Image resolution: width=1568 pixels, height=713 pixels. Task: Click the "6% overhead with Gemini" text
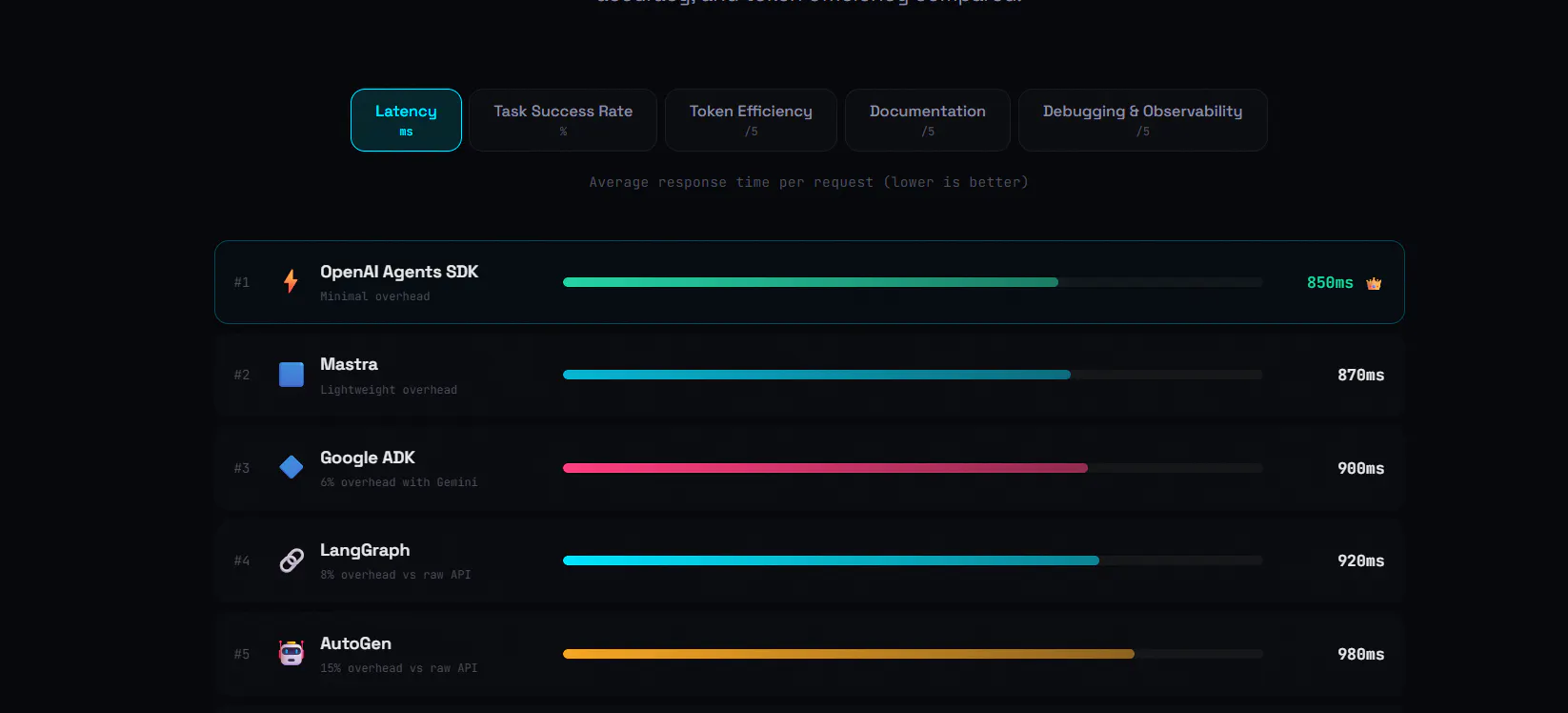click(x=399, y=482)
